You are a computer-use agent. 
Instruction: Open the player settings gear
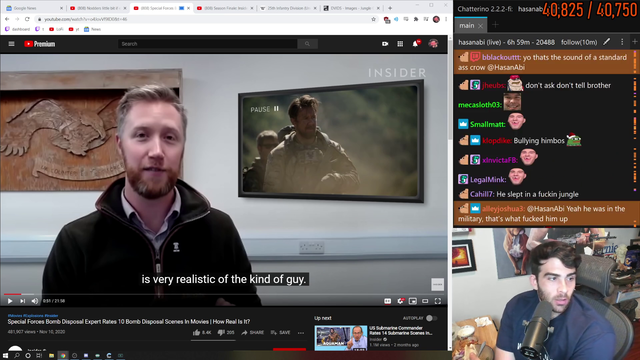[x=400, y=301]
